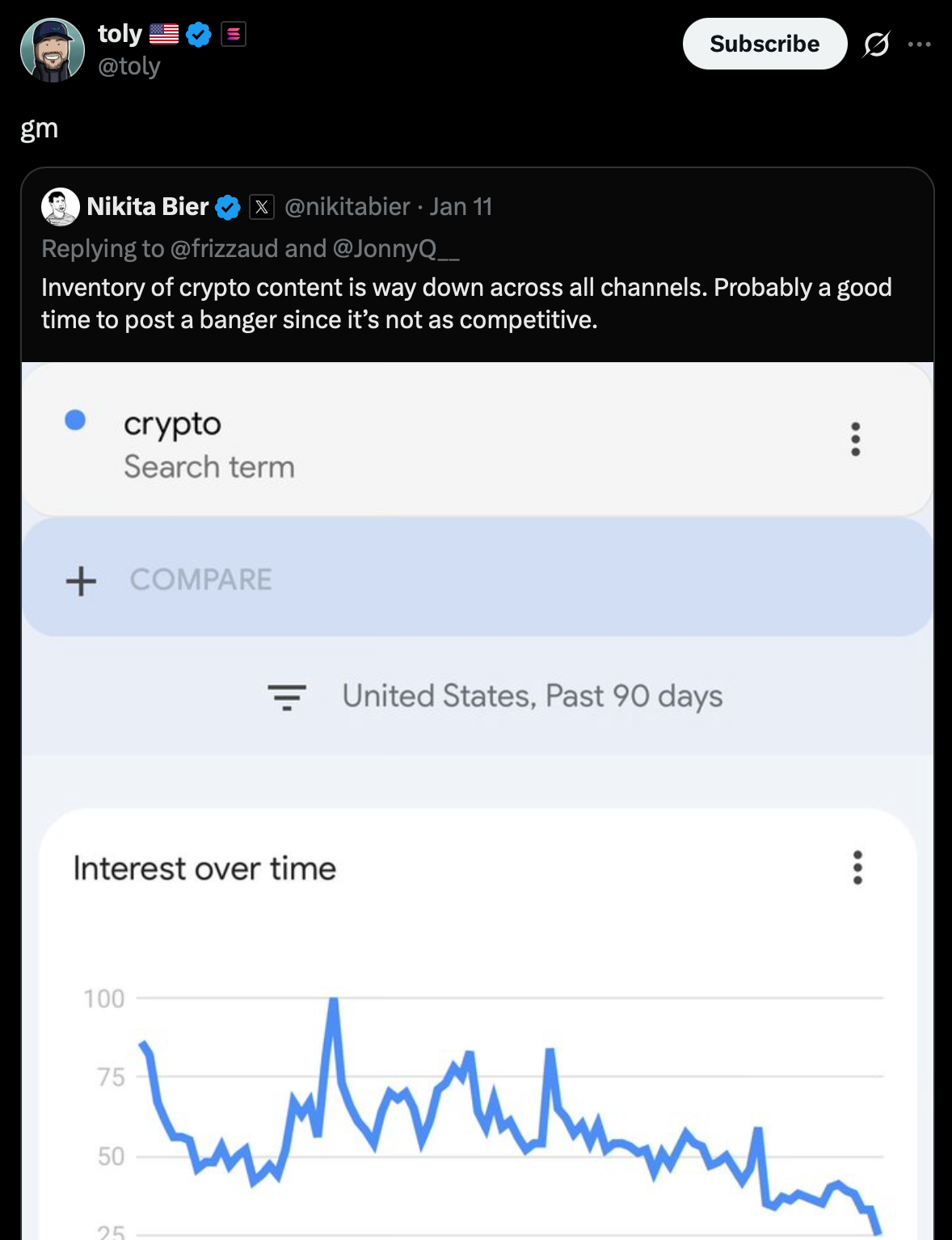Open toly's profile avatar
Image resolution: width=952 pixels, height=1240 pixels.
coord(53,50)
